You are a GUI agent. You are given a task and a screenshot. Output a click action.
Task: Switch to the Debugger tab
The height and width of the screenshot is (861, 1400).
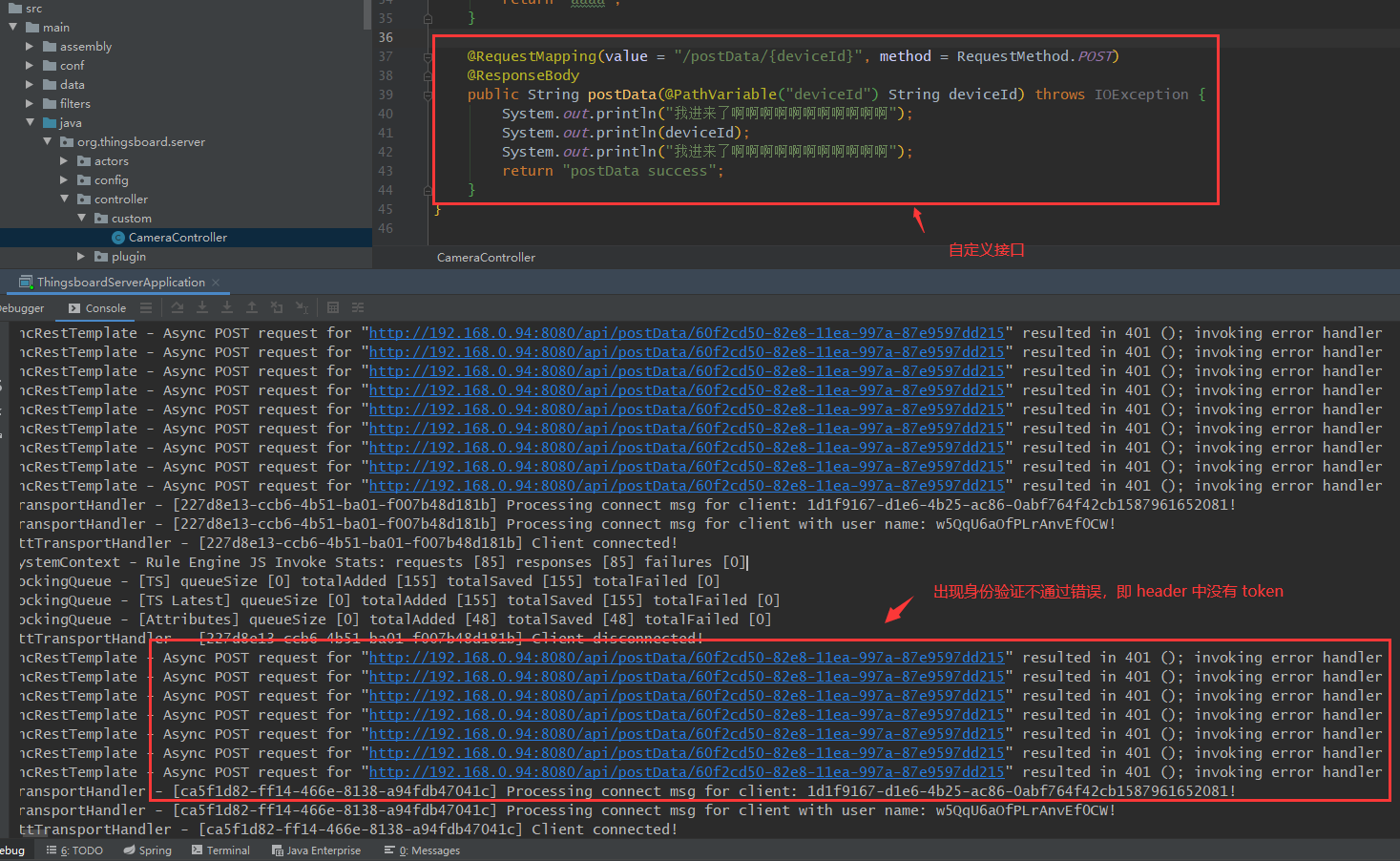click(21, 308)
